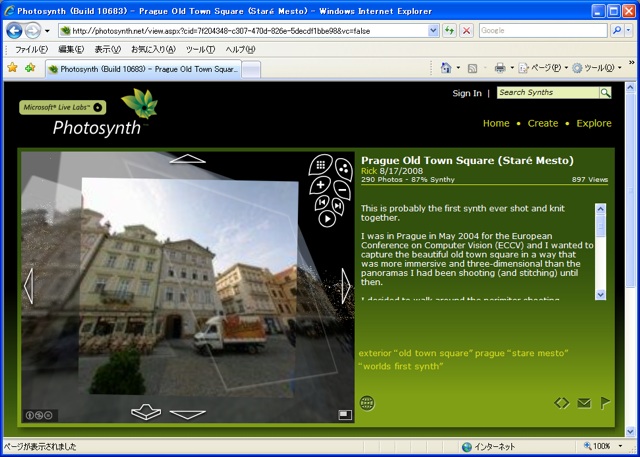Image resolution: width=640 pixels, height=457 pixels.
Task: Open the ページ(P) toolbar menu
Action: (x=543, y=68)
